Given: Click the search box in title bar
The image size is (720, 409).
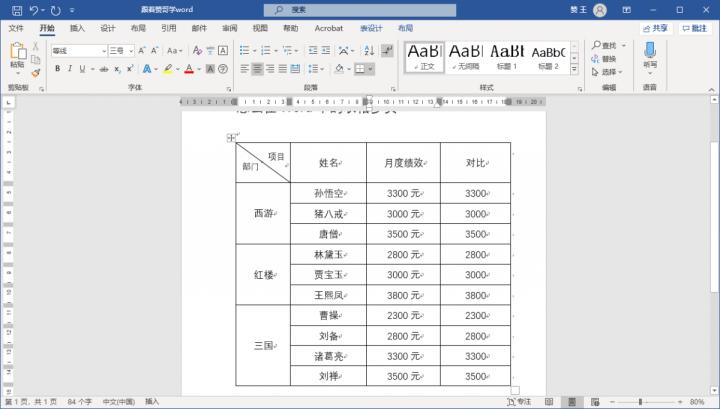Looking at the screenshot, I should point(360,10).
